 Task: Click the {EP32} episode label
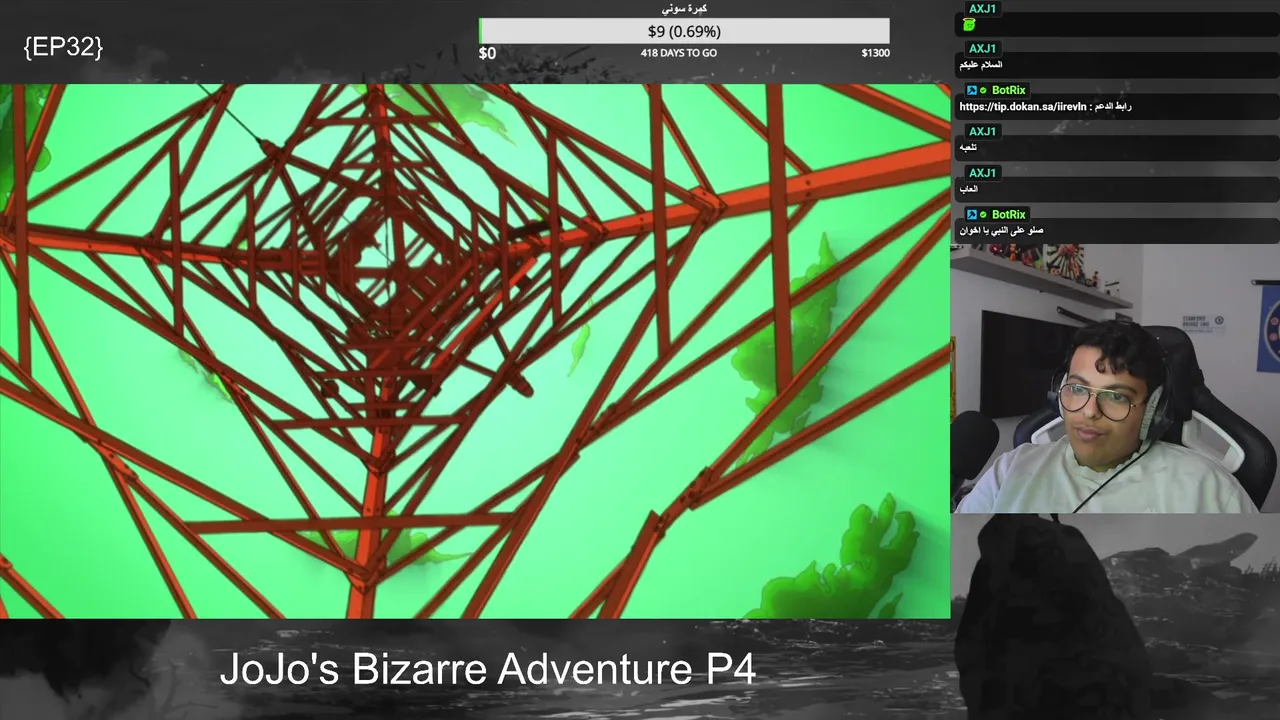click(x=63, y=46)
